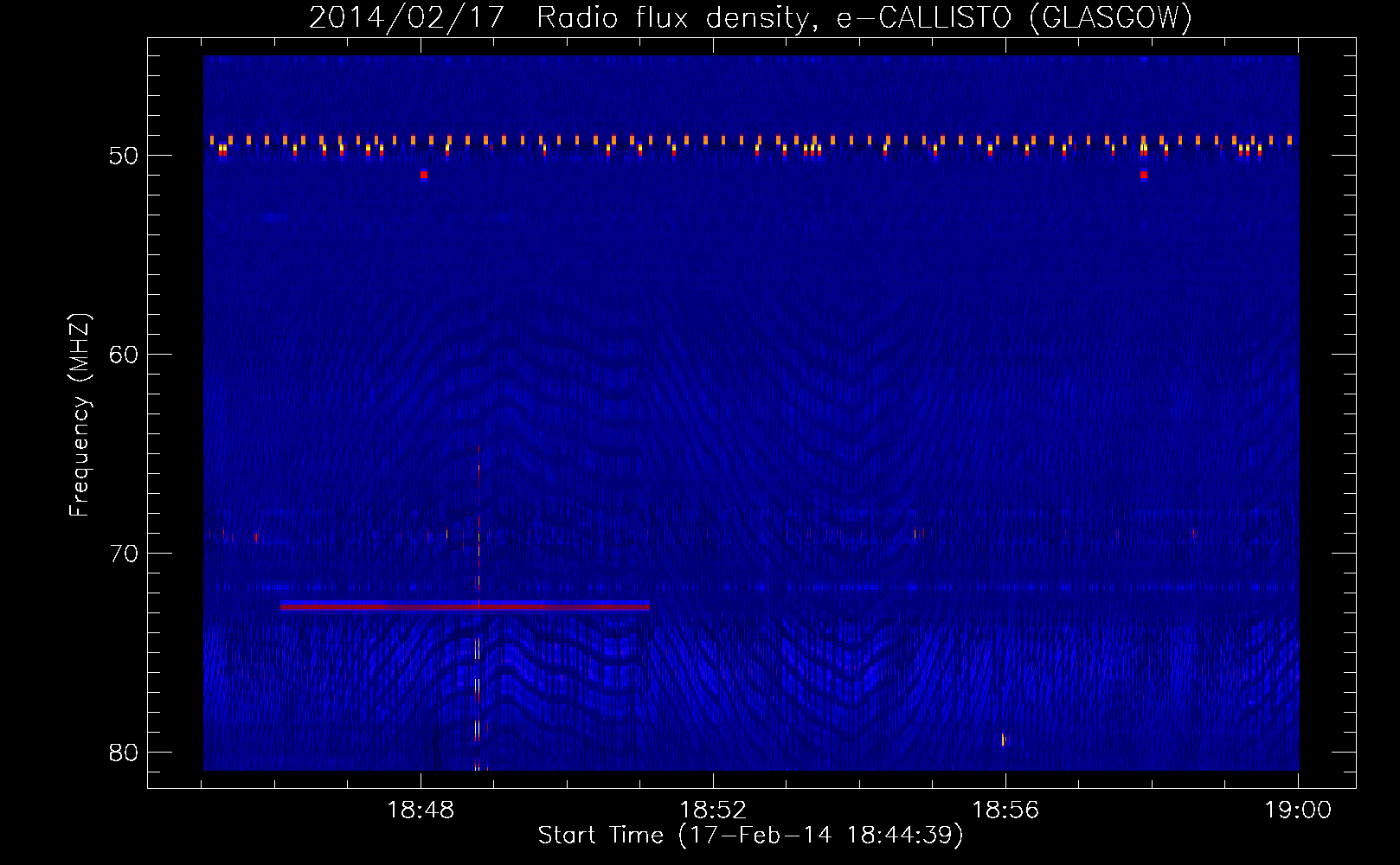Click the 18:48 time axis label
The image size is (1400, 865).
[x=421, y=811]
